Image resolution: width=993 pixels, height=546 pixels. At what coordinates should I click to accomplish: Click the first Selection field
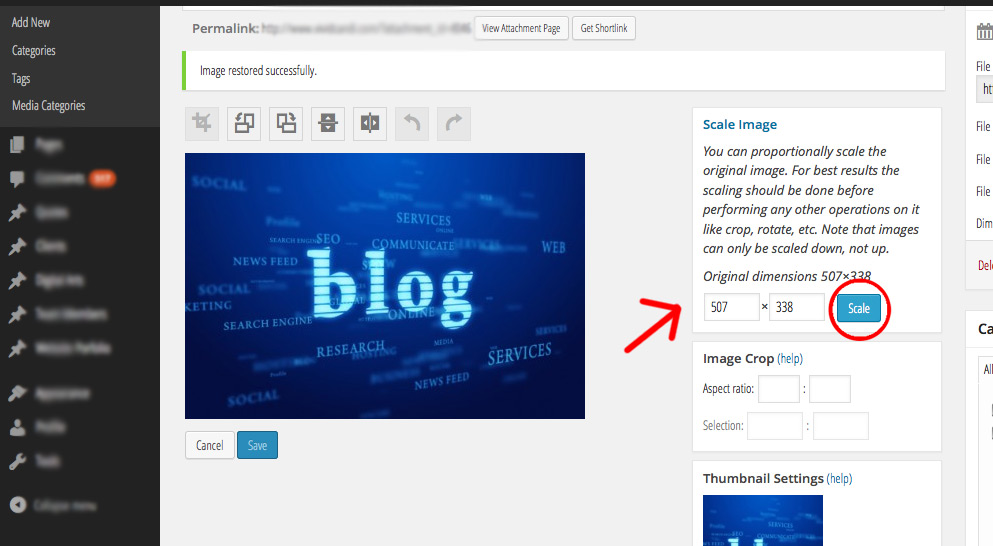click(x=775, y=426)
